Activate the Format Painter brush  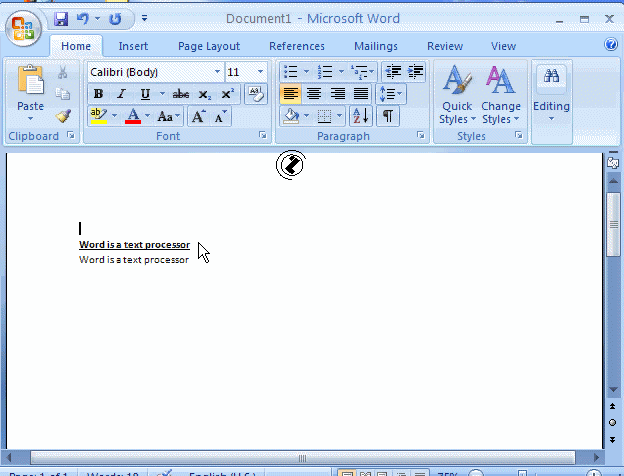[x=63, y=116]
